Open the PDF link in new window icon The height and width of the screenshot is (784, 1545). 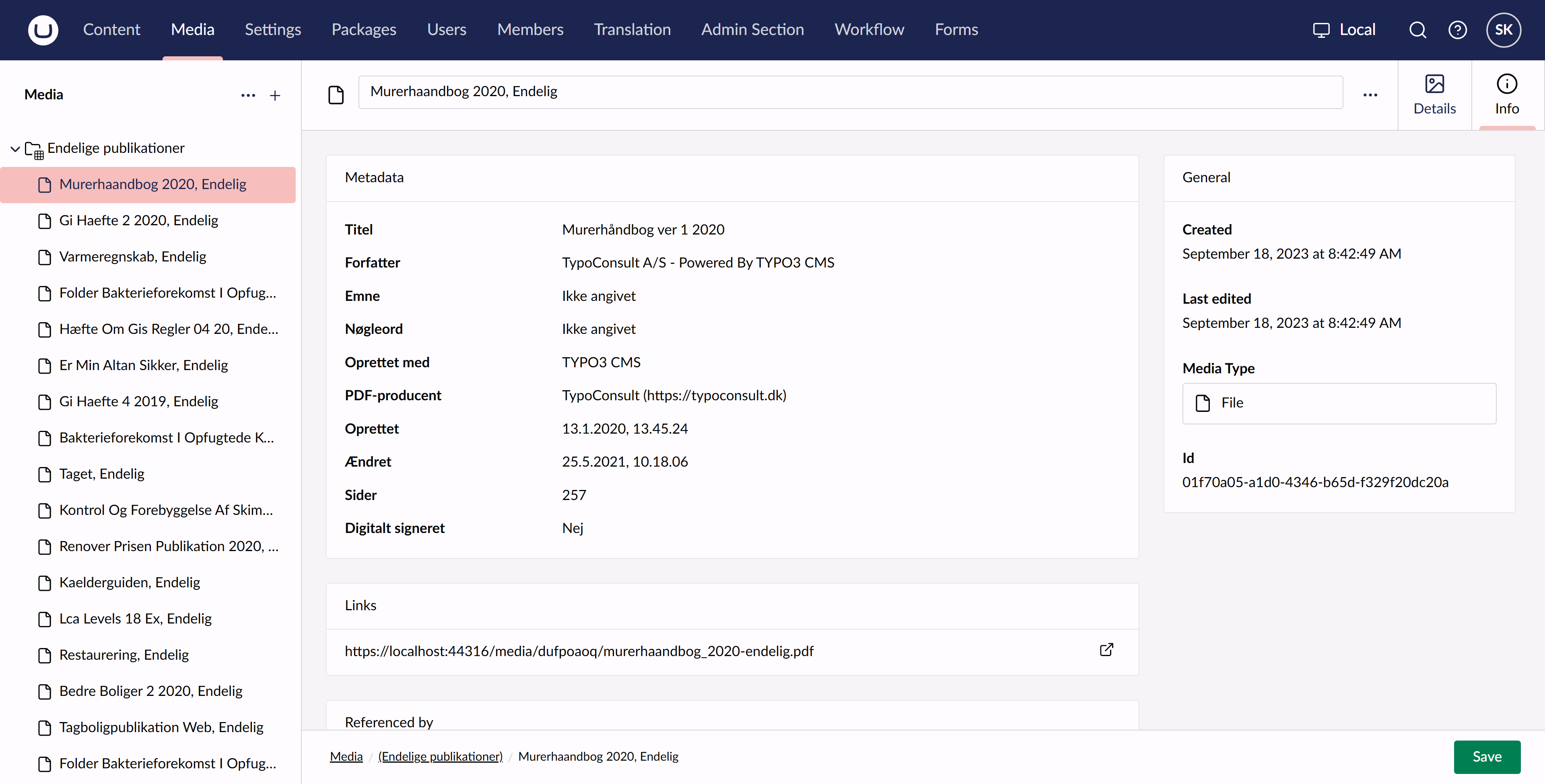coord(1106,650)
